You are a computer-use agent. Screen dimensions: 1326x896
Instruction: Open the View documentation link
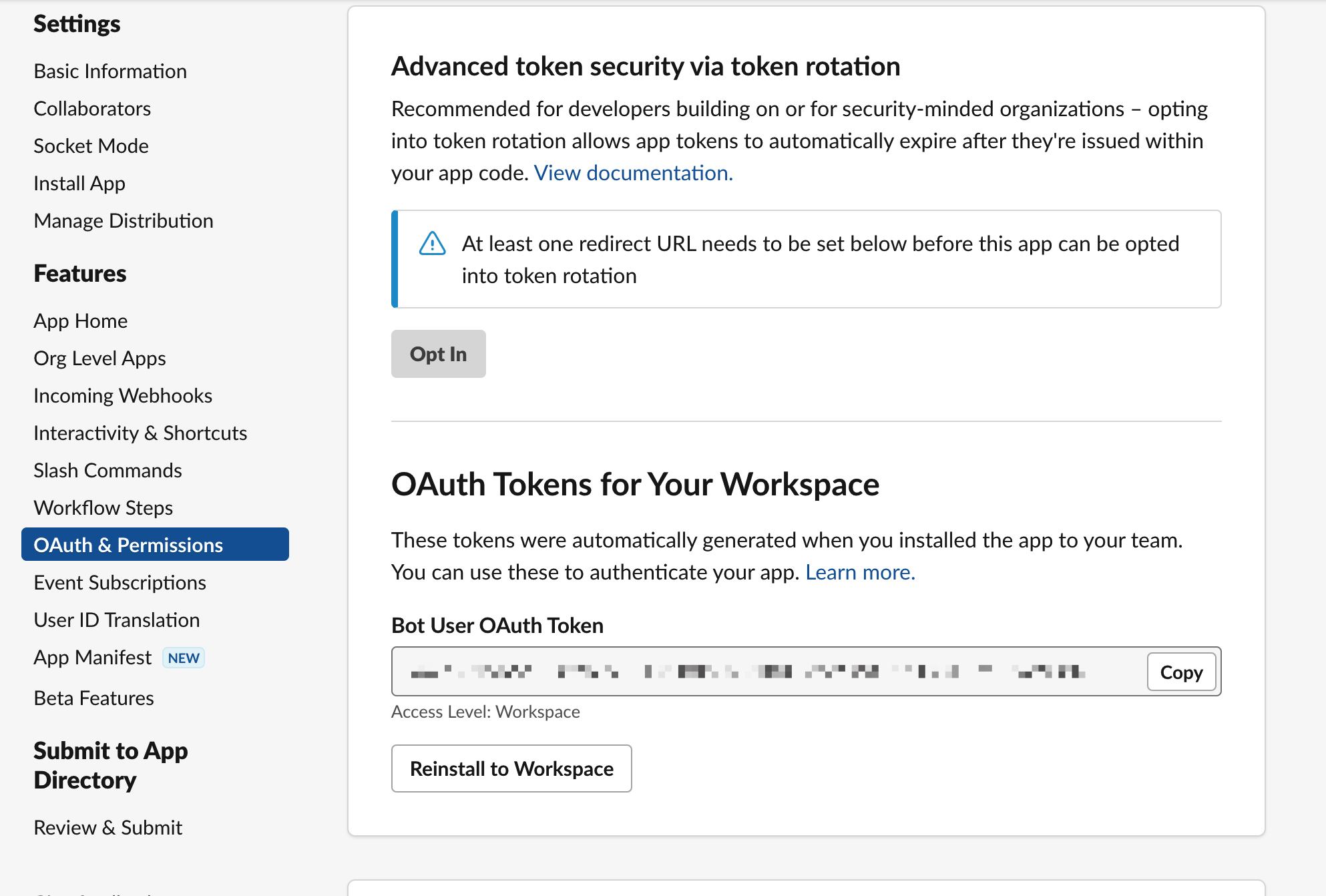click(x=633, y=173)
